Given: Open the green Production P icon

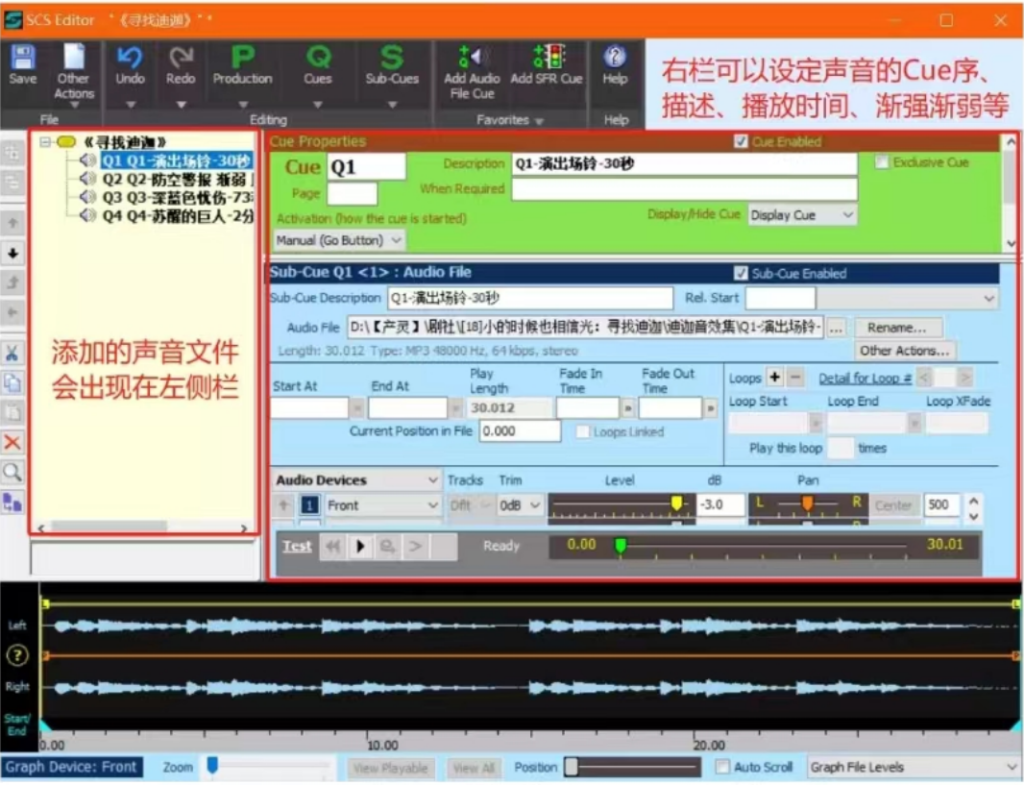Looking at the screenshot, I should (x=242, y=57).
